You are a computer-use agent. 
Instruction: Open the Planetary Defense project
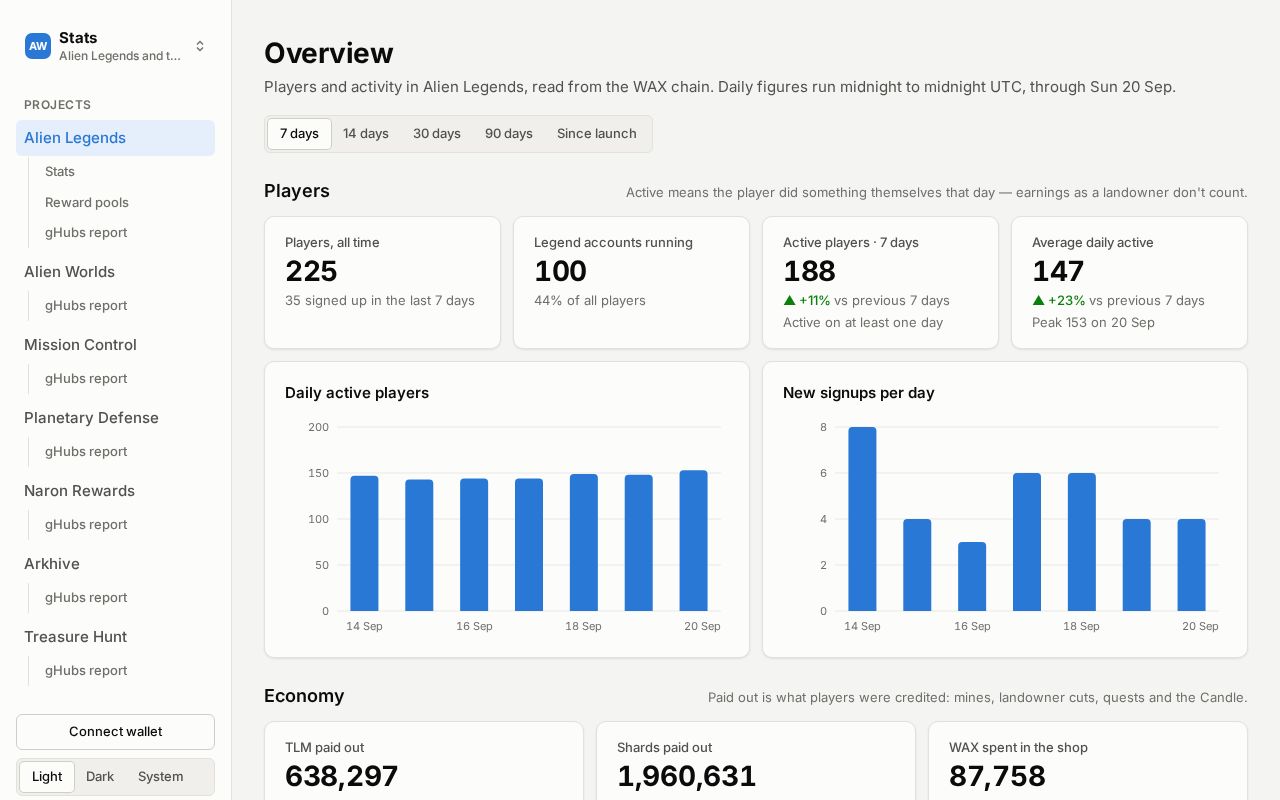pos(91,418)
